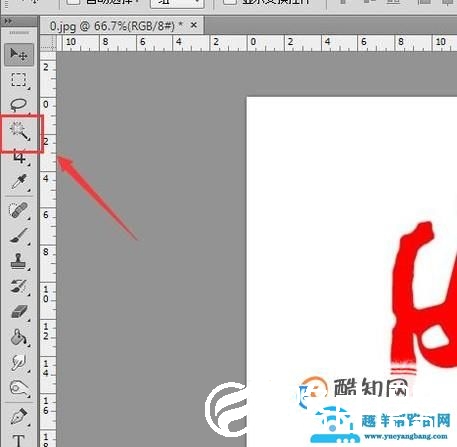Switch to the 0.jpg document tab
The width and height of the screenshot is (457, 447).
point(116,26)
